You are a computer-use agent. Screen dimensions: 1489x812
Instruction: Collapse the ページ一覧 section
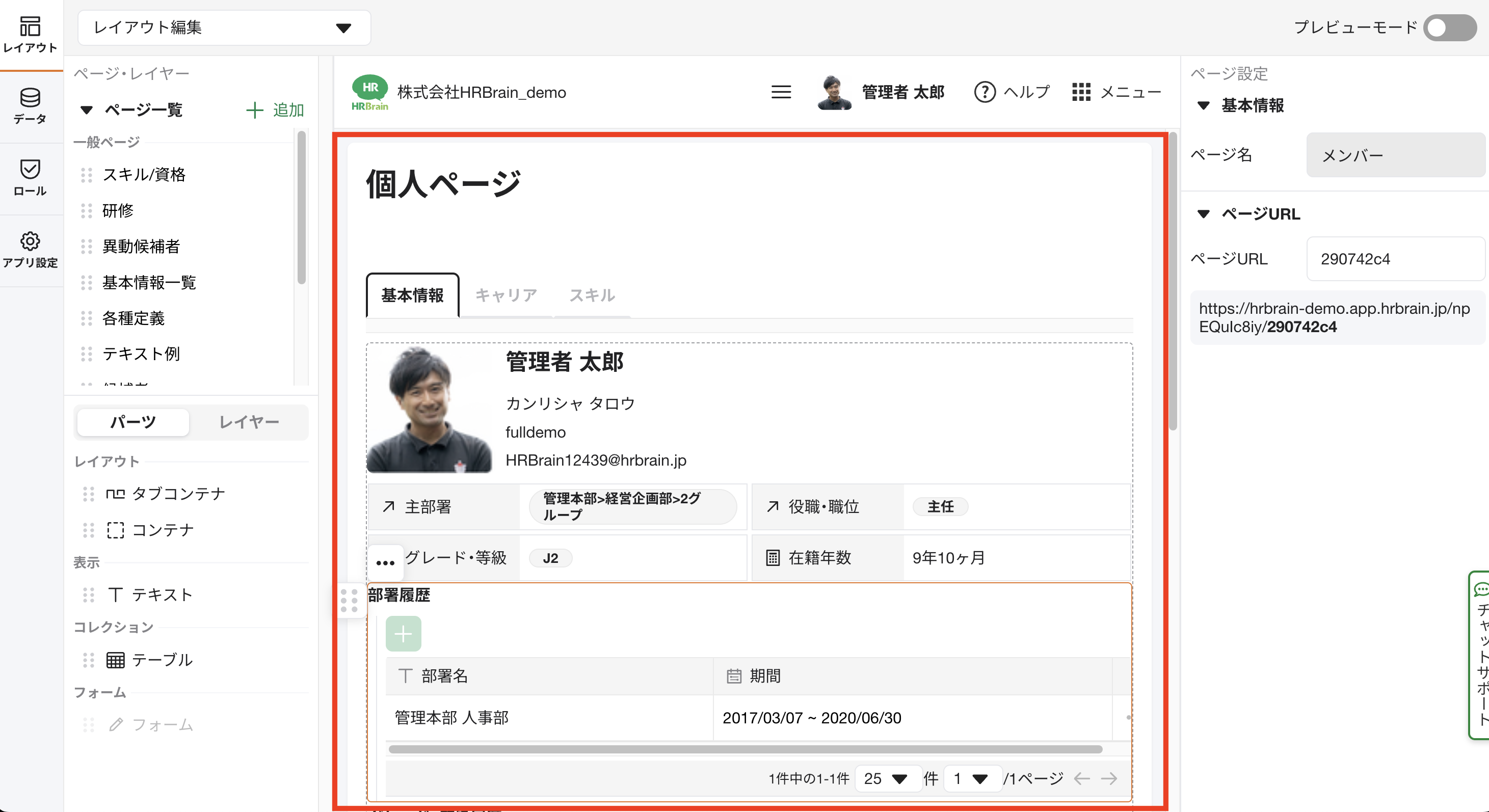86,110
